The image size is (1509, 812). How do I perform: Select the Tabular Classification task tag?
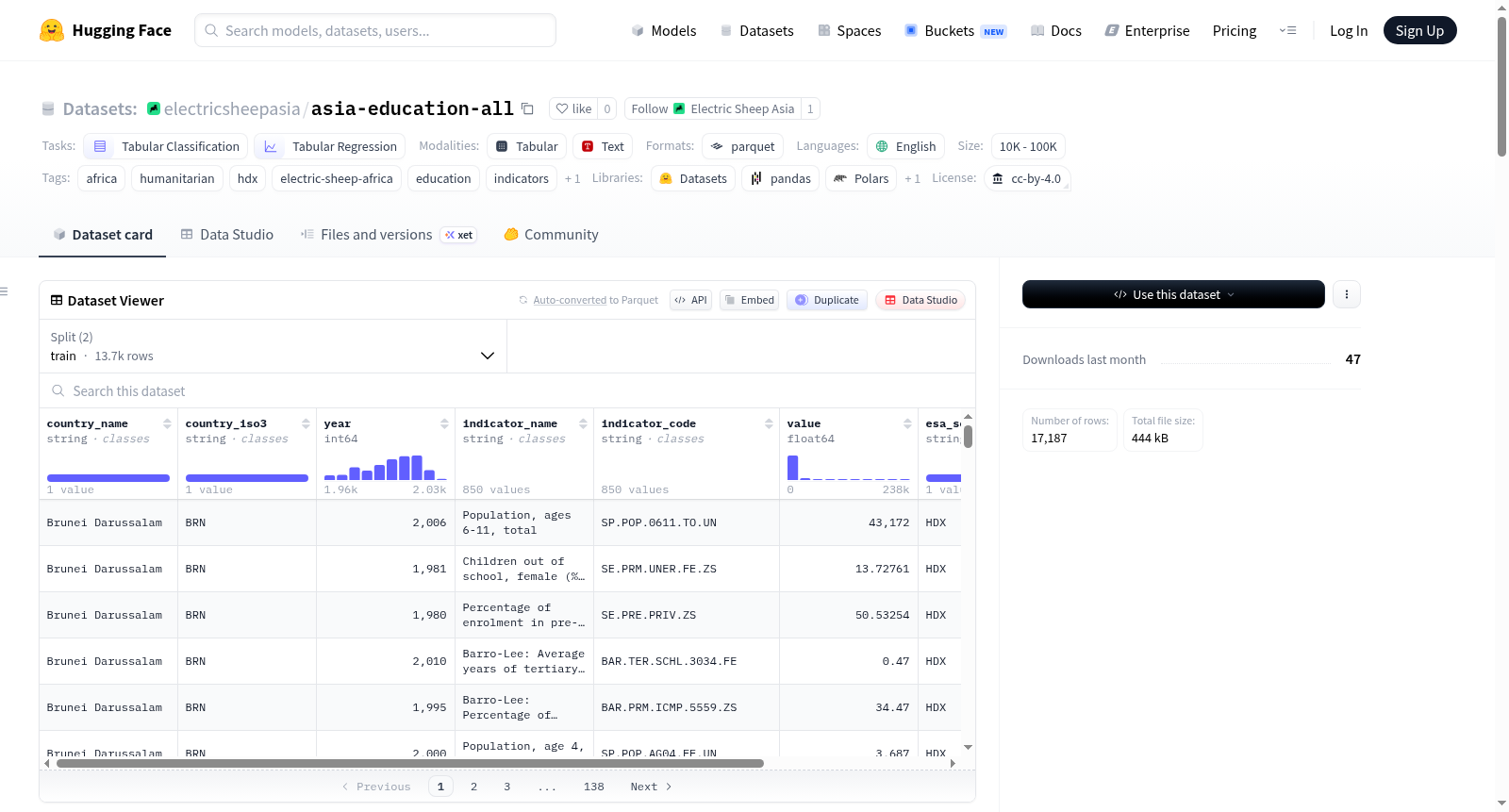pos(166,146)
